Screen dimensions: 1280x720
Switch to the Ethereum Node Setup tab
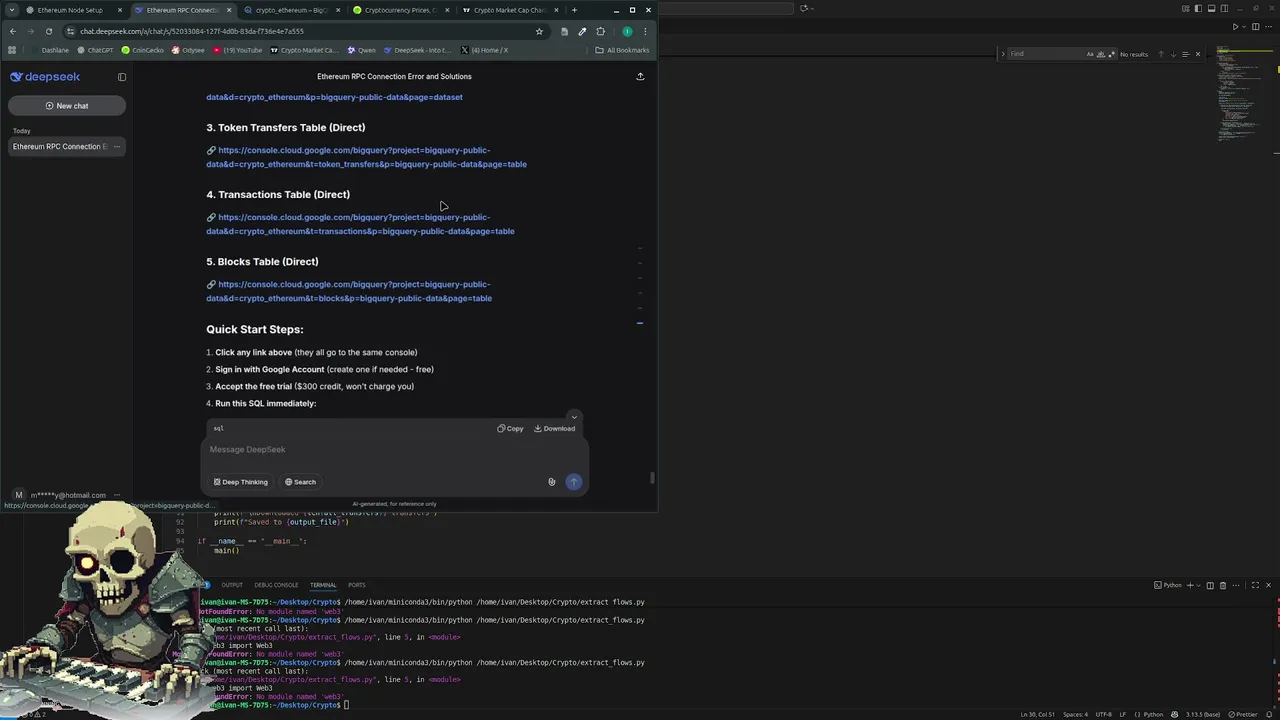(x=75, y=10)
